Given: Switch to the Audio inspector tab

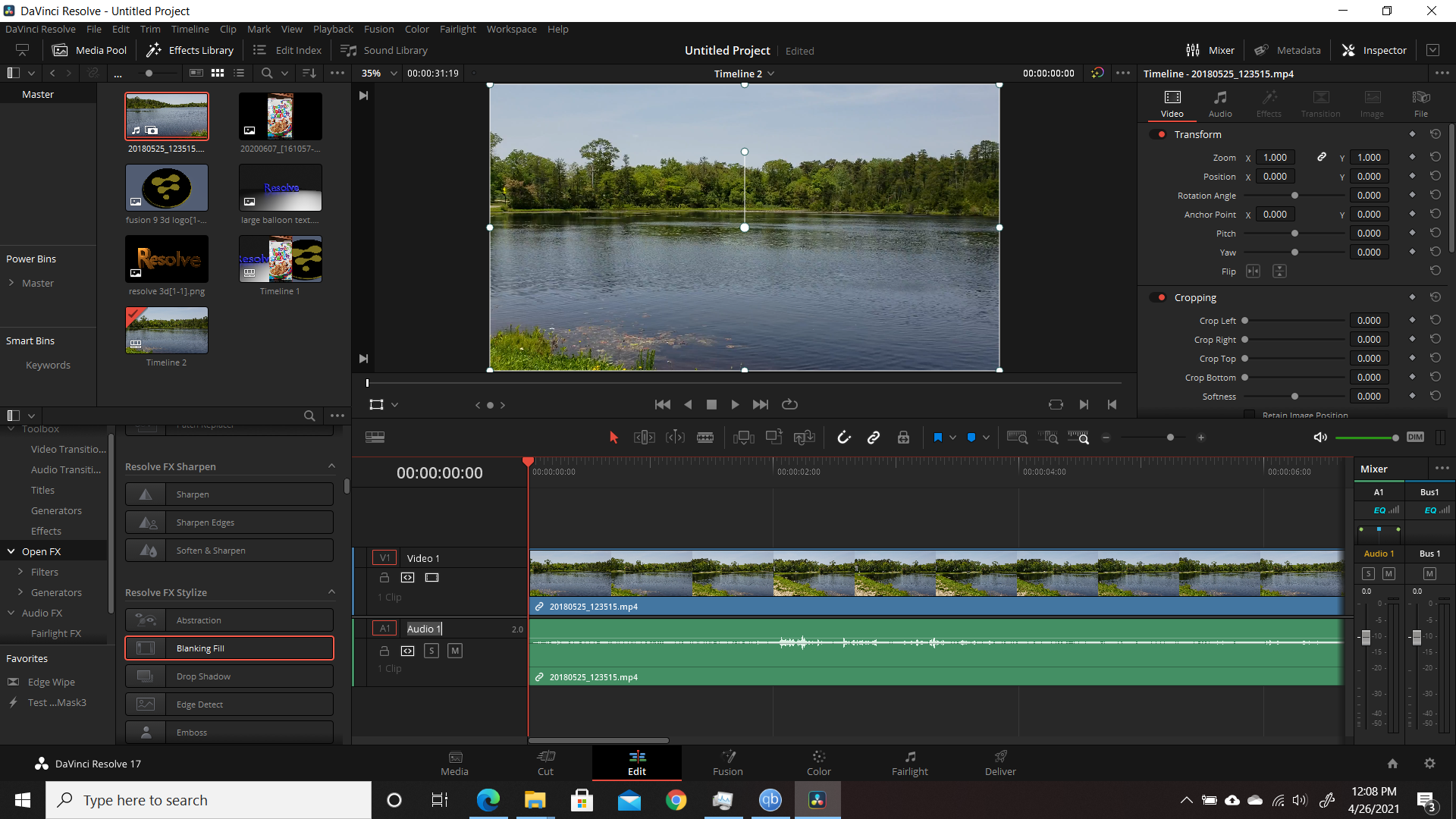Looking at the screenshot, I should coord(1220,103).
